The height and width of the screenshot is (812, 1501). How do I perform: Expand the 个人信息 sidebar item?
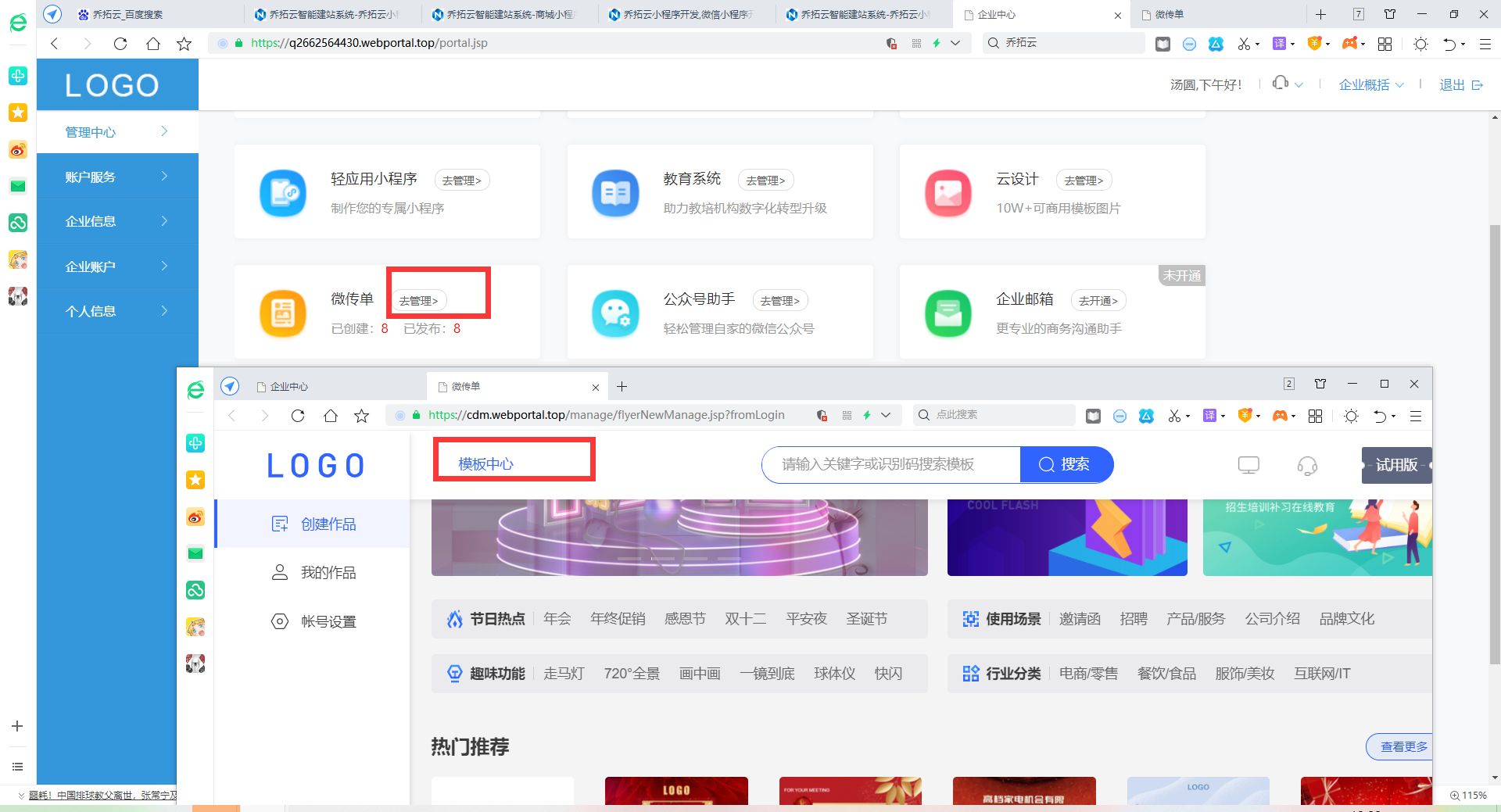pyautogui.click(x=117, y=311)
